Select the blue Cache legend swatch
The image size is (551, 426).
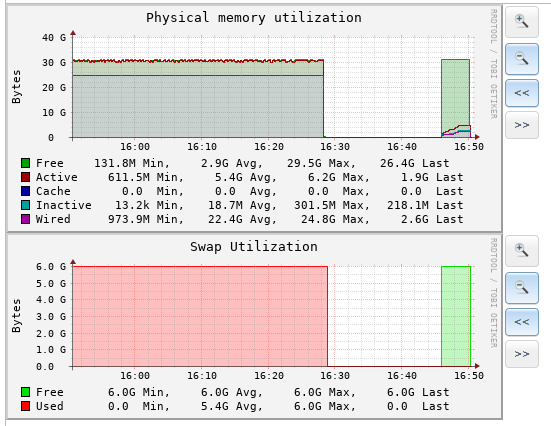(25, 191)
